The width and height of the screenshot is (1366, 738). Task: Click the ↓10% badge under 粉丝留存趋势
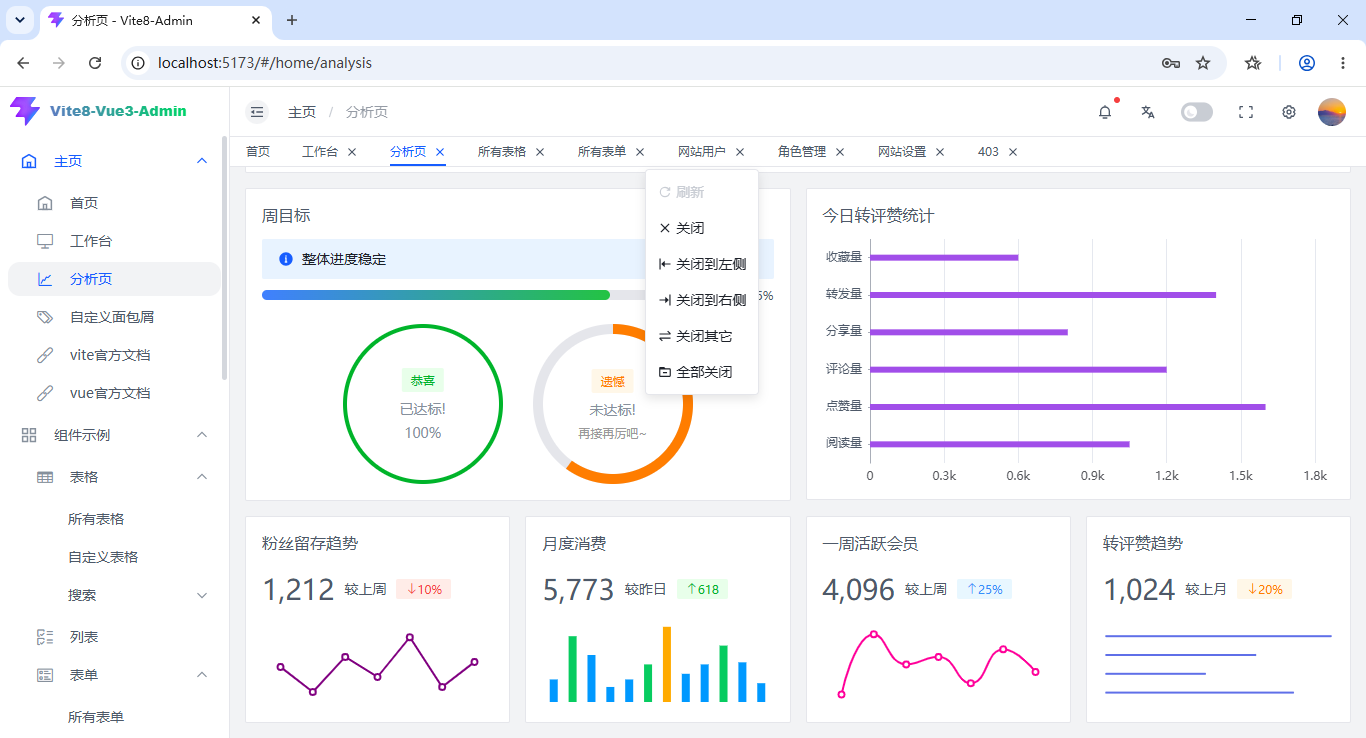pos(424,589)
